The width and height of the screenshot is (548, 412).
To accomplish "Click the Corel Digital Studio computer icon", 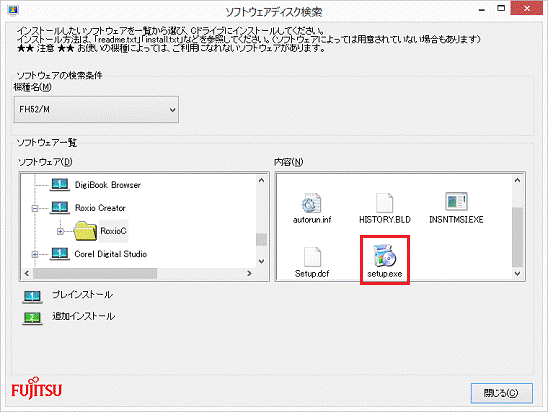I will pos(60,254).
